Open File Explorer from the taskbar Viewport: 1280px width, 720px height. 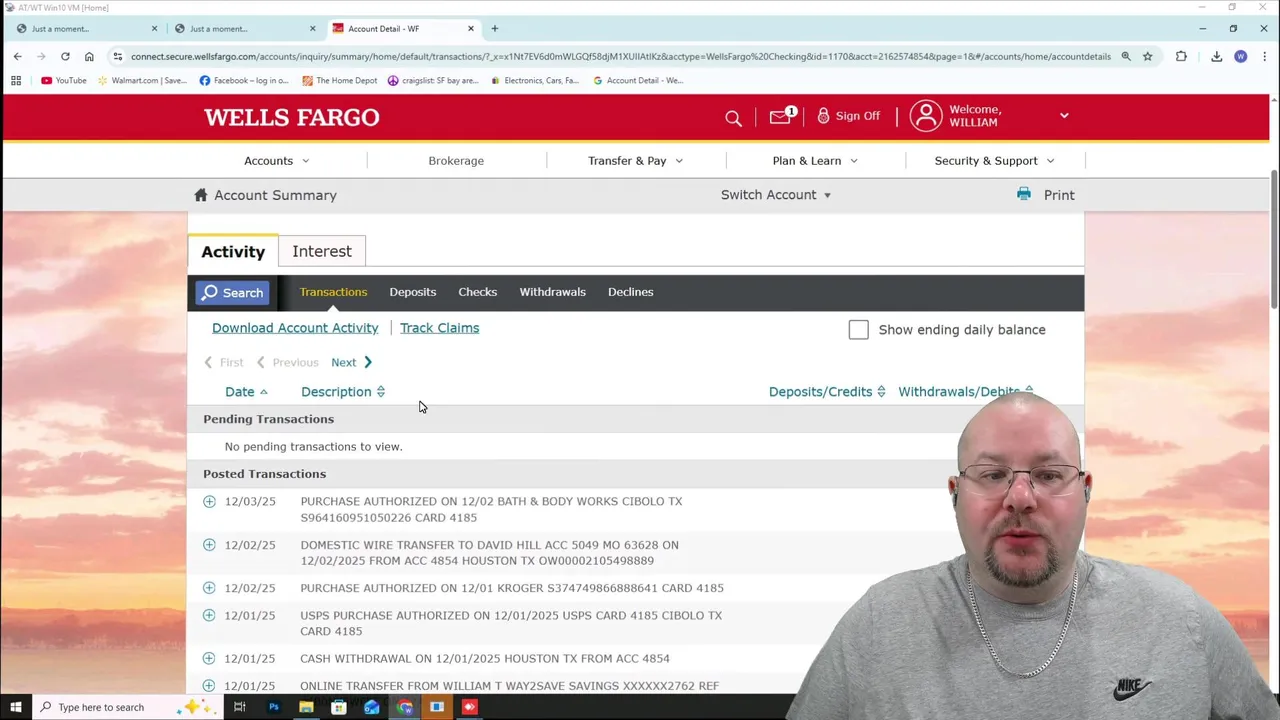click(x=306, y=707)
